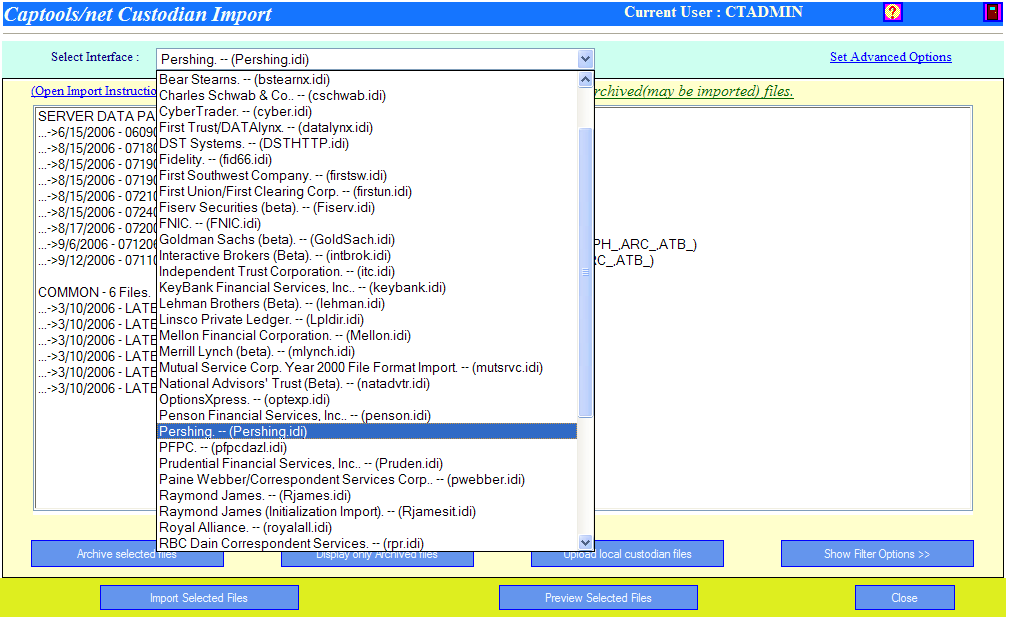Open the Select Interface dropdown arrow
Image resolution: width=1010 pixels, height=623 pixels.
585,59
